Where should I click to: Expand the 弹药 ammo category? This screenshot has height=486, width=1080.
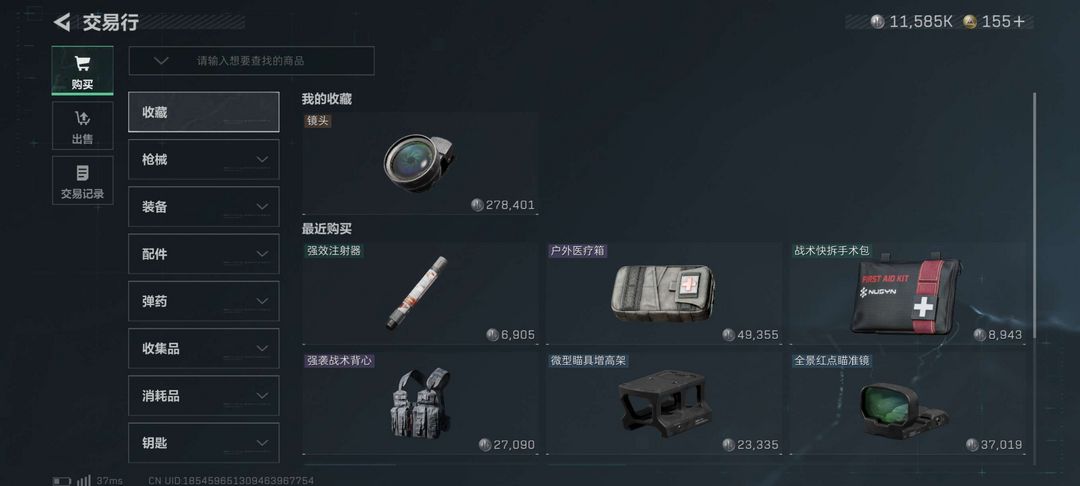pos(204,302)
